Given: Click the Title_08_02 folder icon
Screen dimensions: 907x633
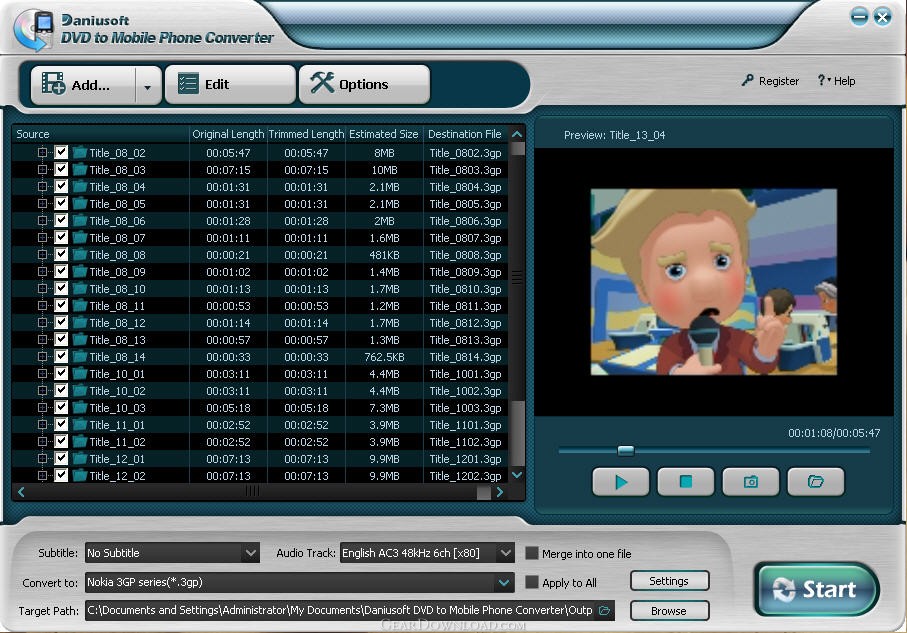Looking at the screenshot, I should click(x=80, y=153).
